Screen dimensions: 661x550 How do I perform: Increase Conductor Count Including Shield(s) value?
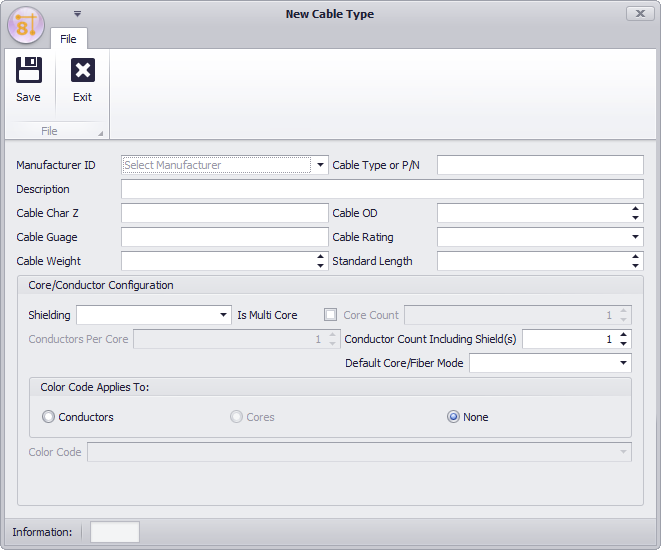[x=623, y=335]
